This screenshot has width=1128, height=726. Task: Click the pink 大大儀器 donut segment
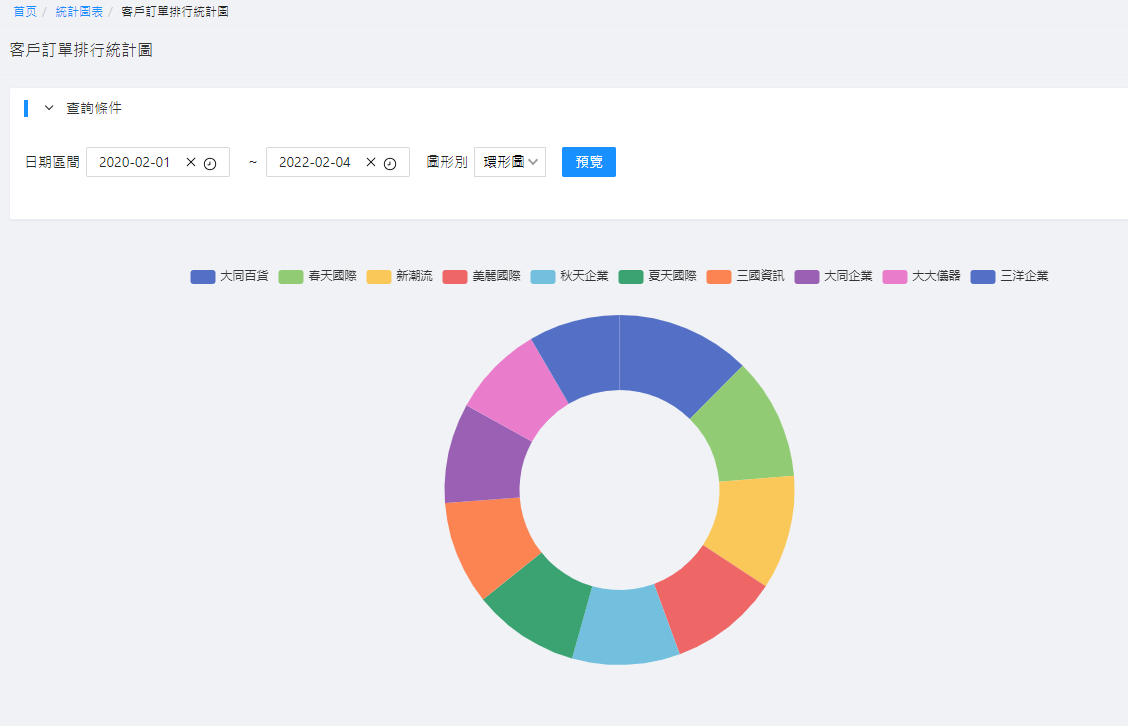[507, 386]
